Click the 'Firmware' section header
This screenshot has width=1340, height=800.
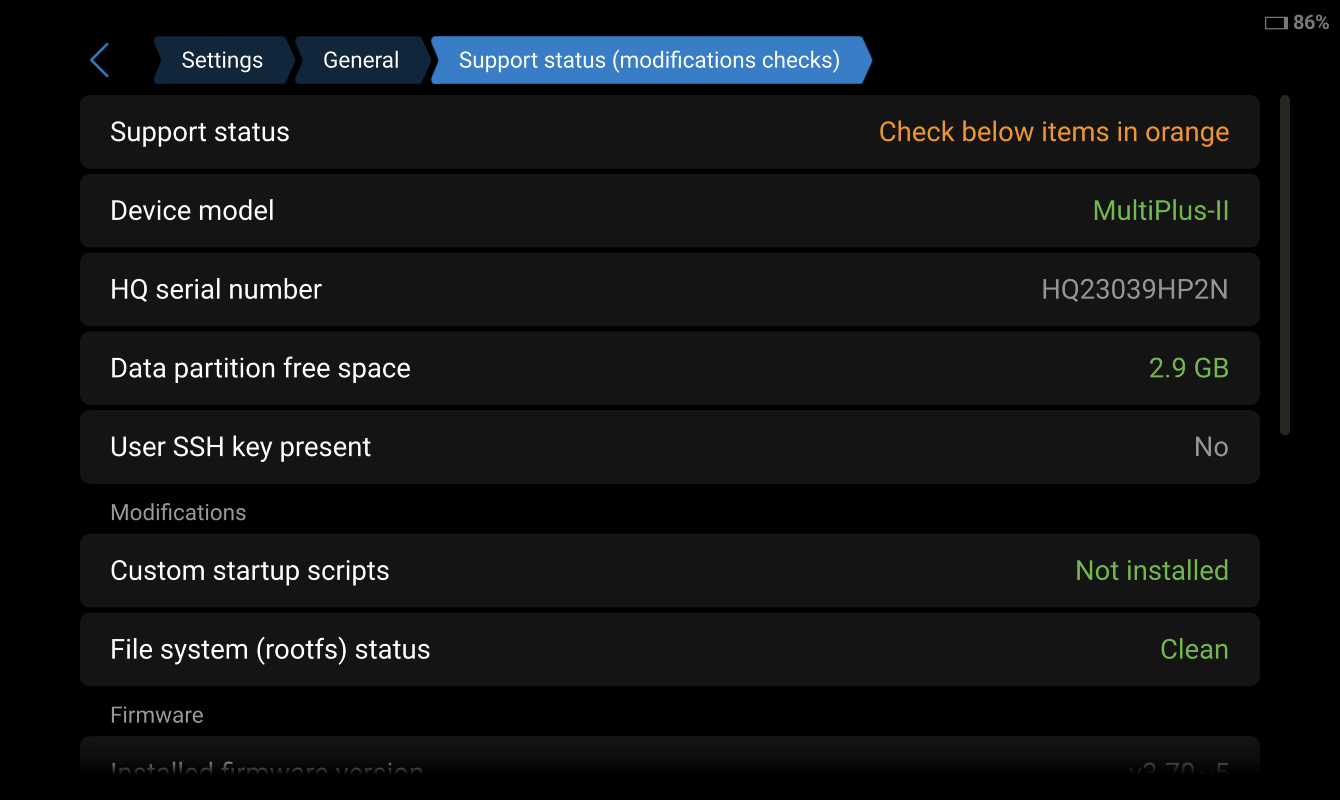point(157,715)
